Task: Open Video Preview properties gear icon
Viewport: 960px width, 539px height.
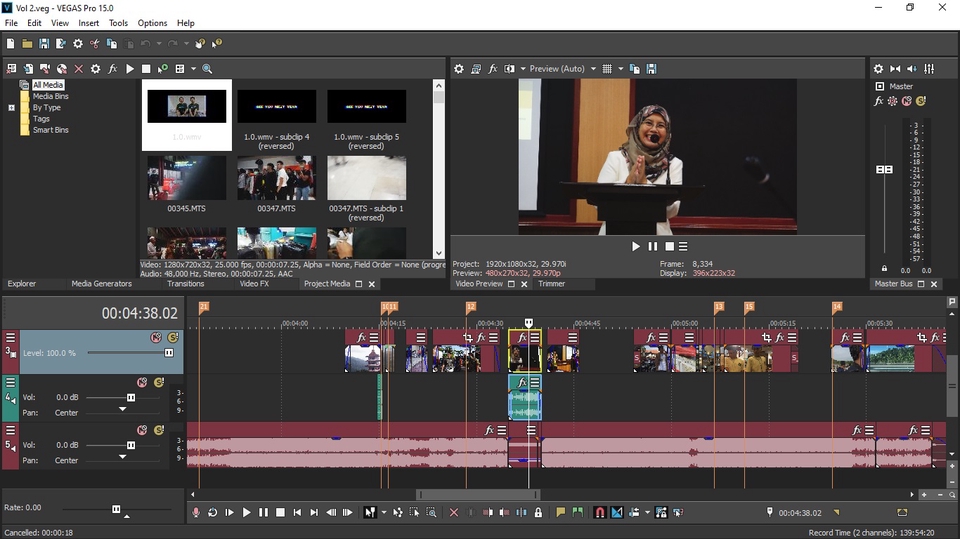Action: pyautogui.click(x=459, y=69)
